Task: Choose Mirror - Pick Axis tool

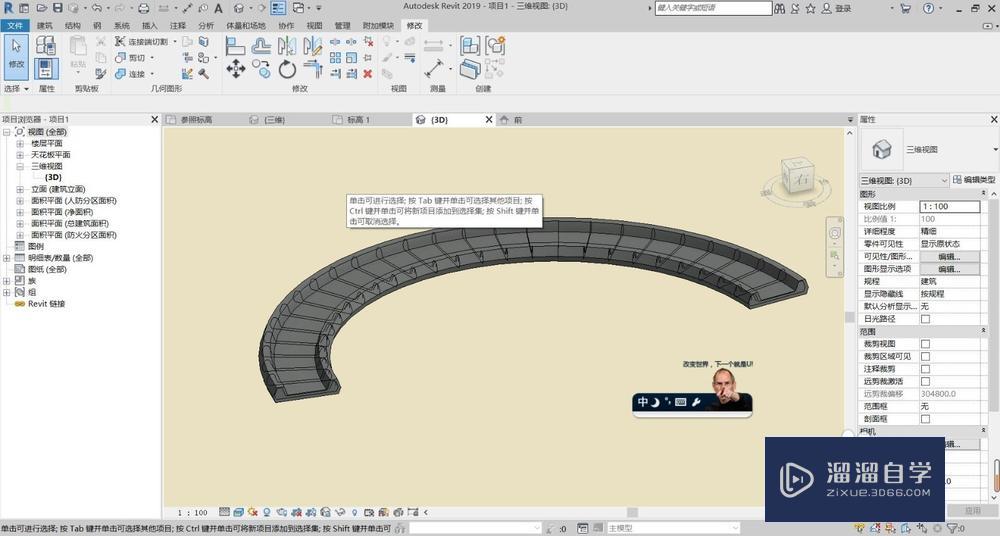Action: (x=286, y=45)
